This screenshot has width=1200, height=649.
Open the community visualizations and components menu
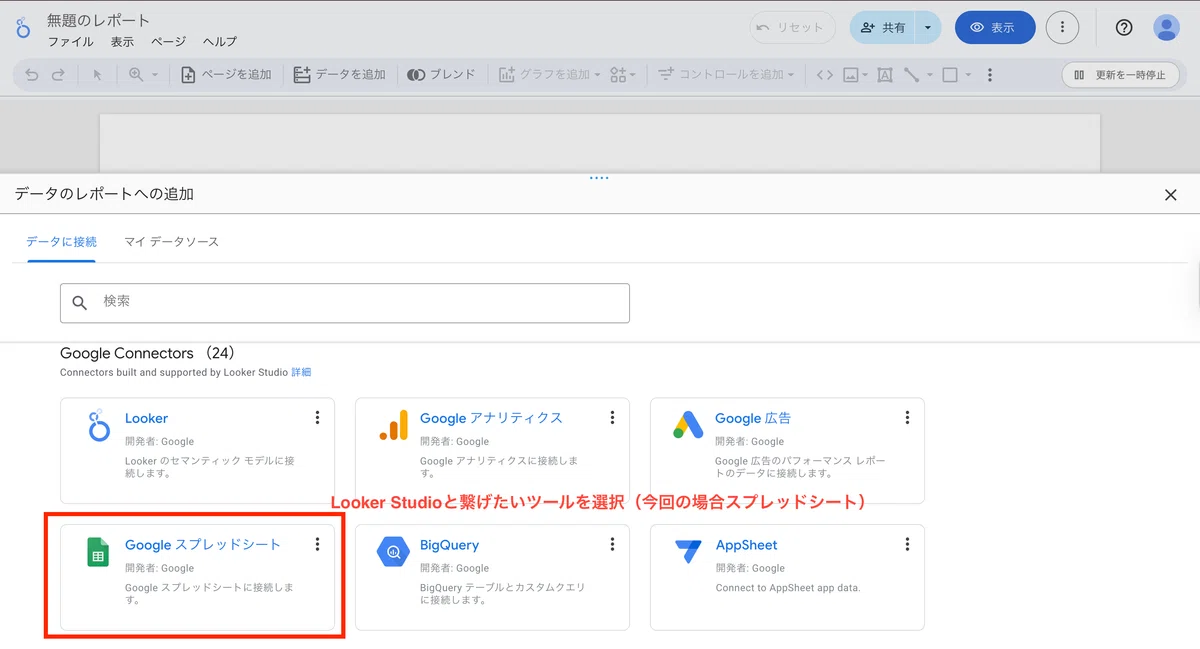(622, 75)
